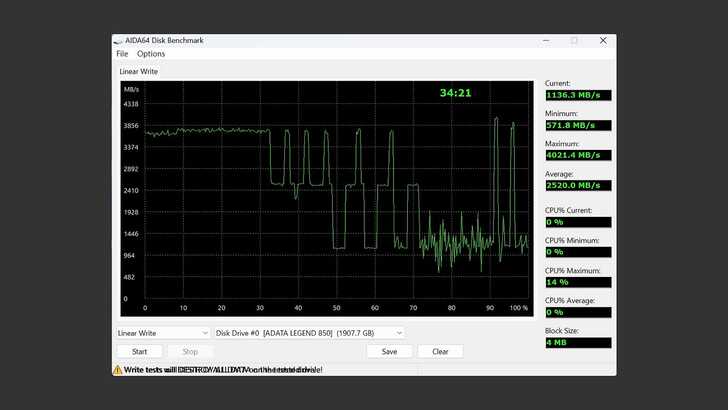Image resolution: width=728 pixels, height=410 pixels.
Task: Minimize the Disk Benchmark window
Action: pyautogui.click(x=545, y=41)
